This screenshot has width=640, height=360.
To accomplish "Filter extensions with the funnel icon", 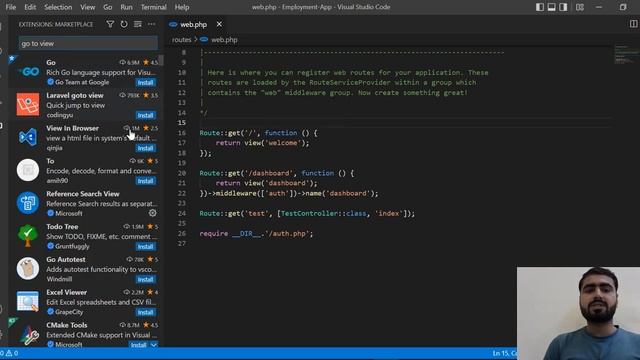I will click(x=110, y=24).
